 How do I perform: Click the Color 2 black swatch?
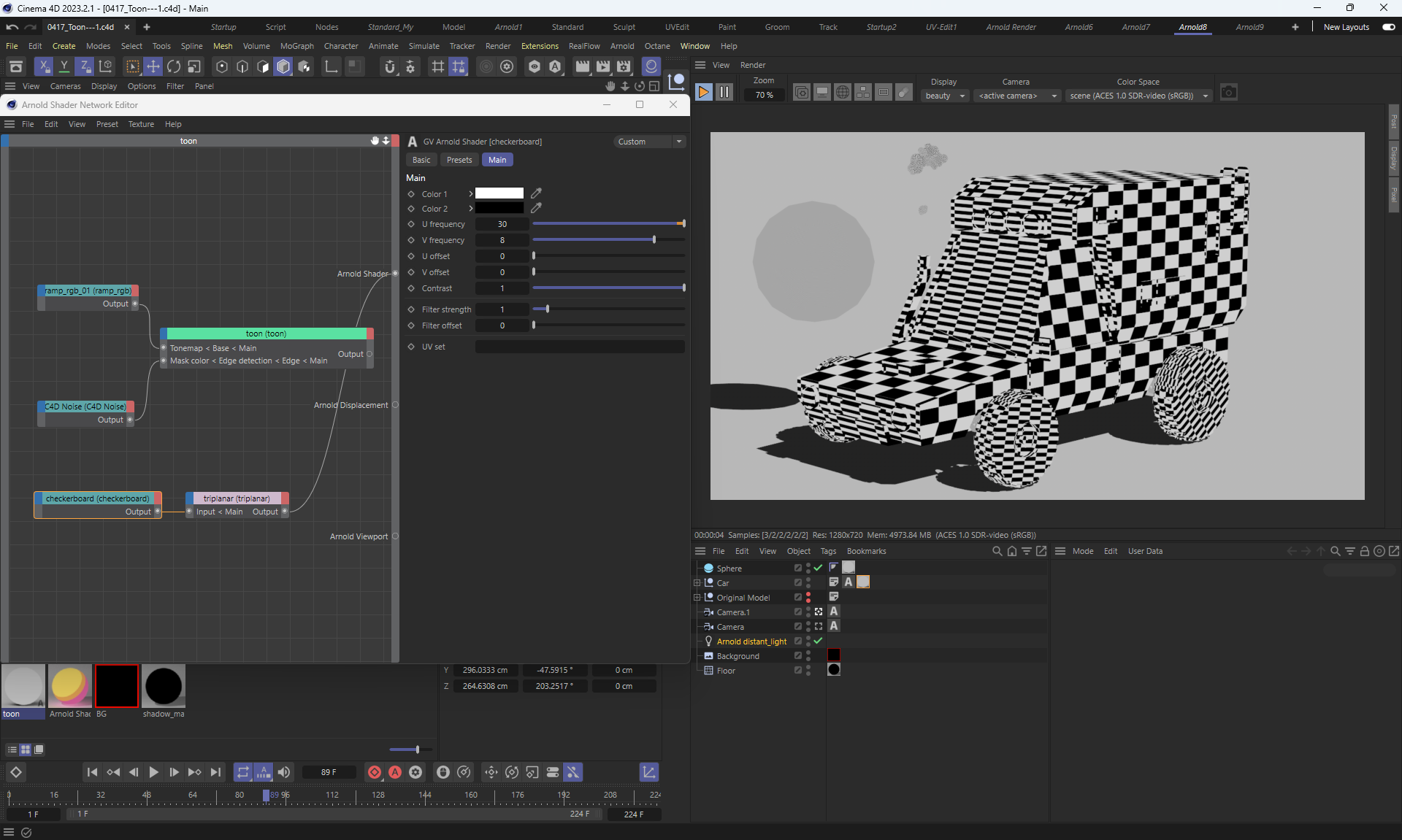499,209
